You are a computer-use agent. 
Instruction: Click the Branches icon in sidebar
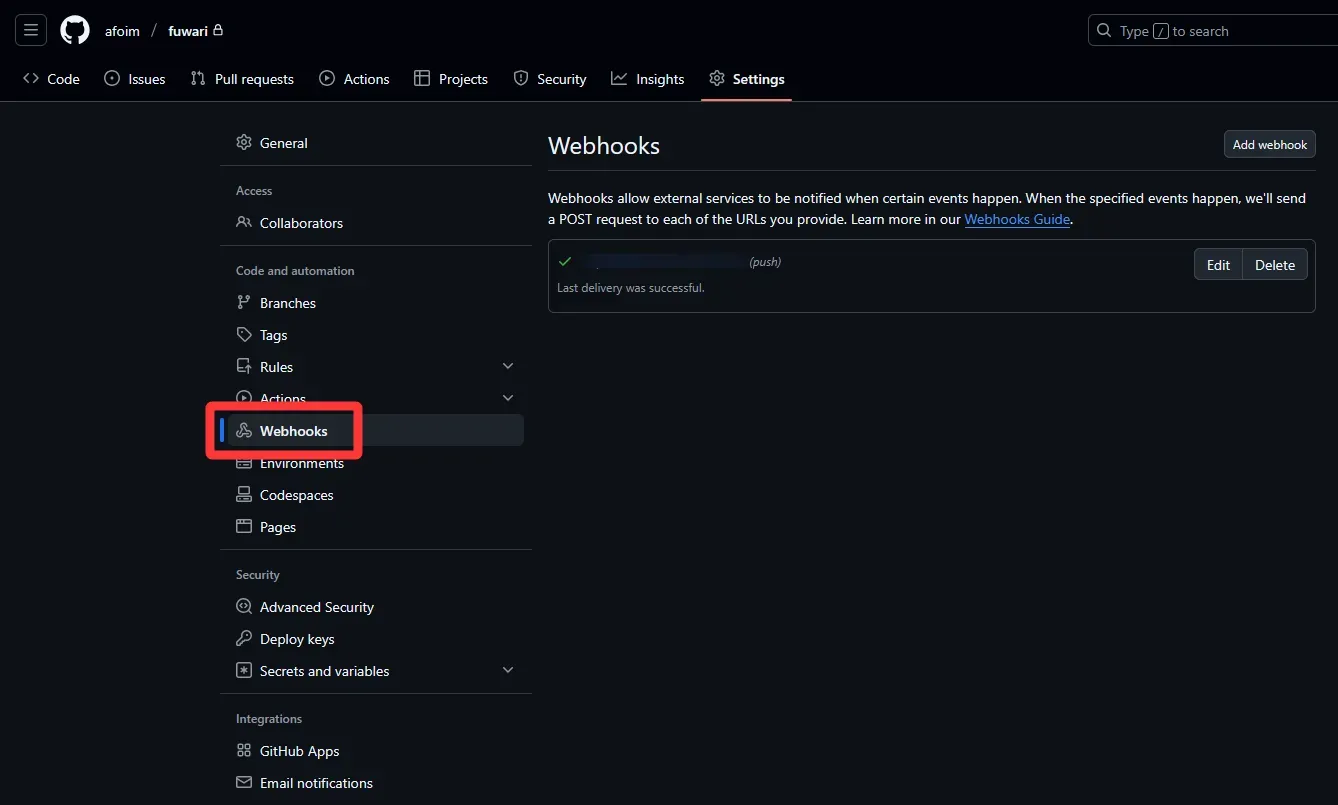244,303
